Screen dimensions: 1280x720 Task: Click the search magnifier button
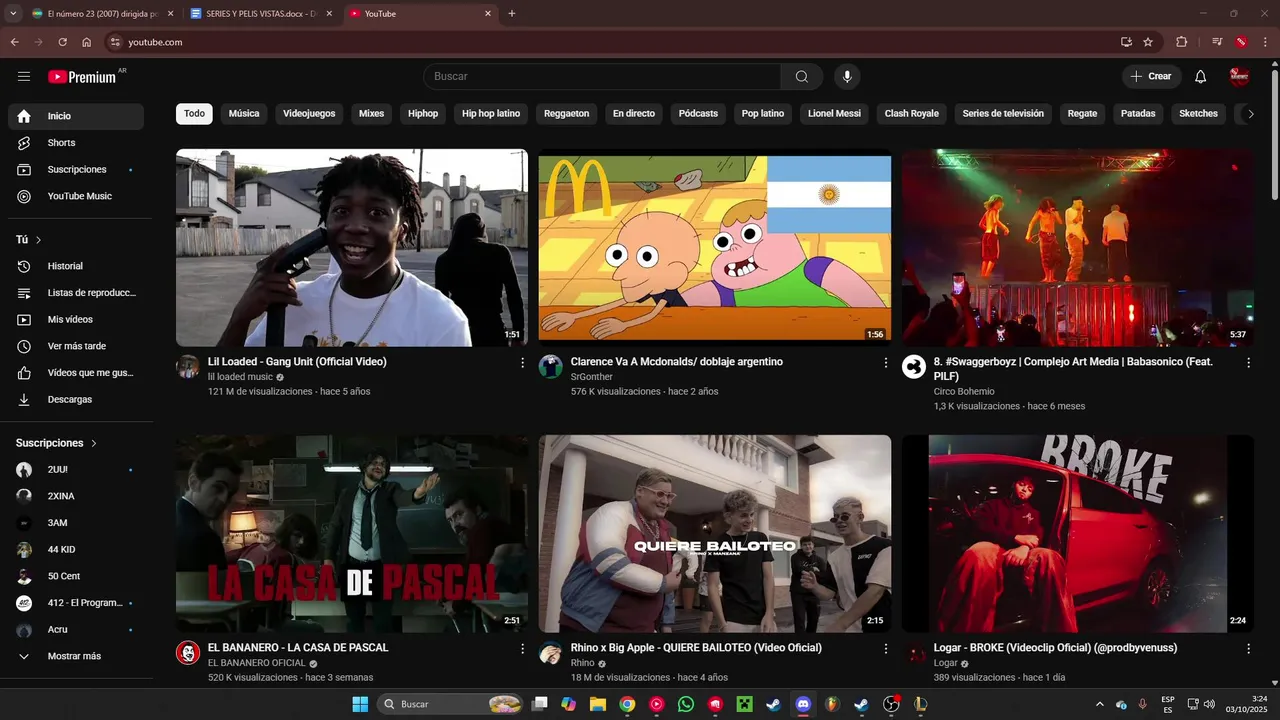(802, 76)
